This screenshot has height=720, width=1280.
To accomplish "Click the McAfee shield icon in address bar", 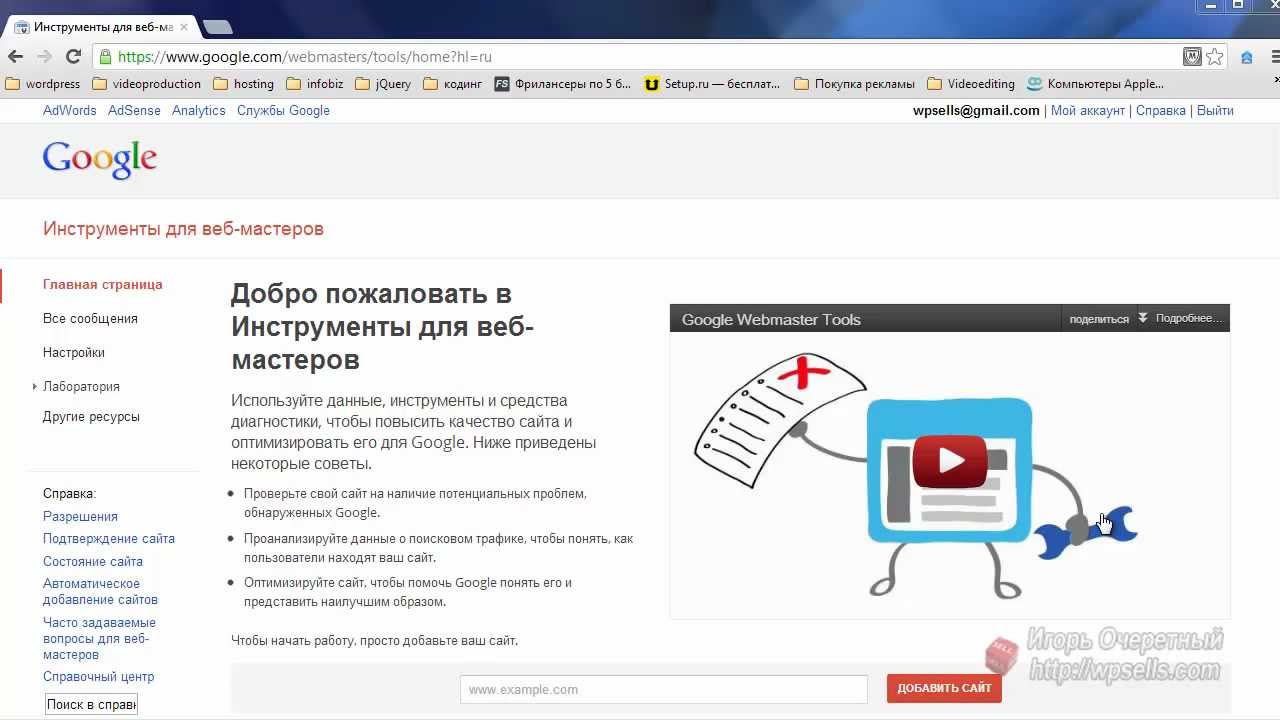I will point(1192,57).
